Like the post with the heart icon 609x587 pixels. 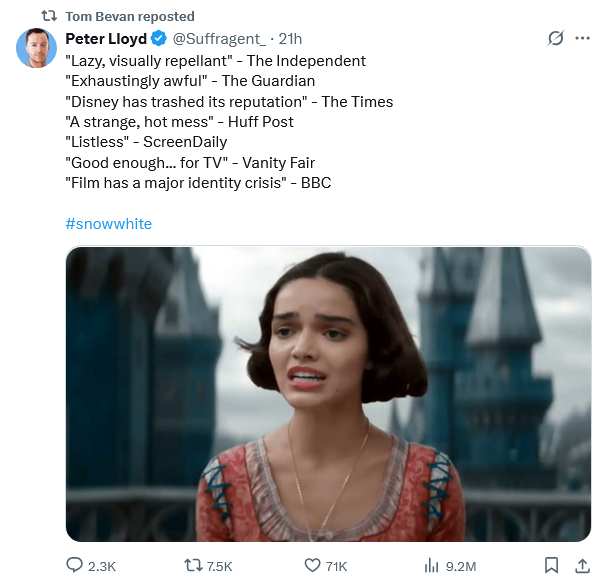tap(312, 566)
